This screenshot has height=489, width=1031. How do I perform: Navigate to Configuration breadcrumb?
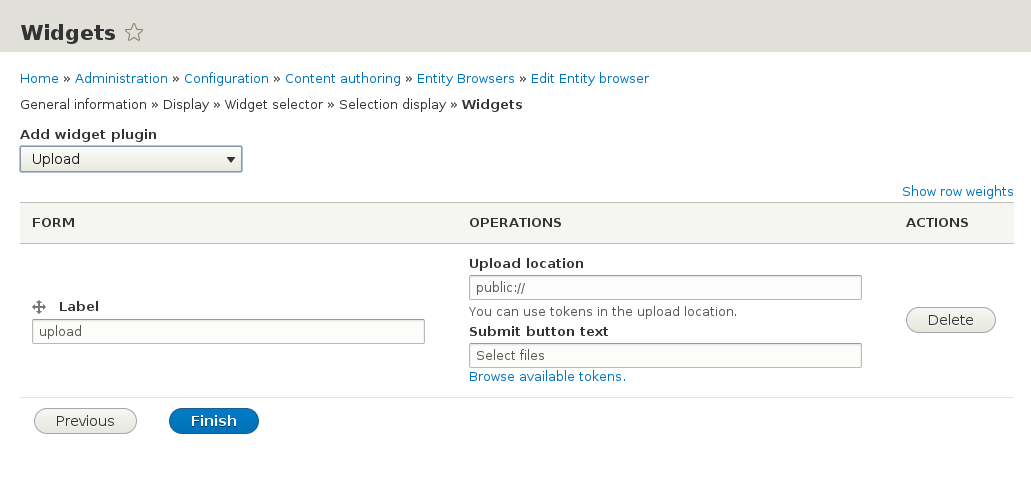point(226,78)
